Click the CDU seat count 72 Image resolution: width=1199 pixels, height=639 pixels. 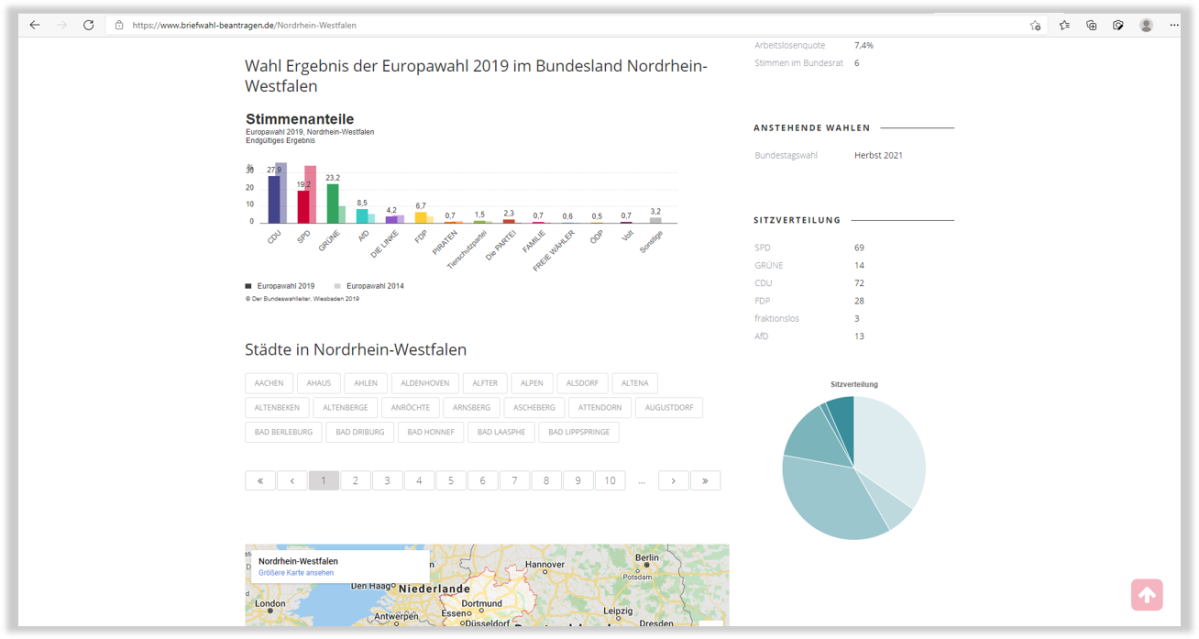point(859,283)
